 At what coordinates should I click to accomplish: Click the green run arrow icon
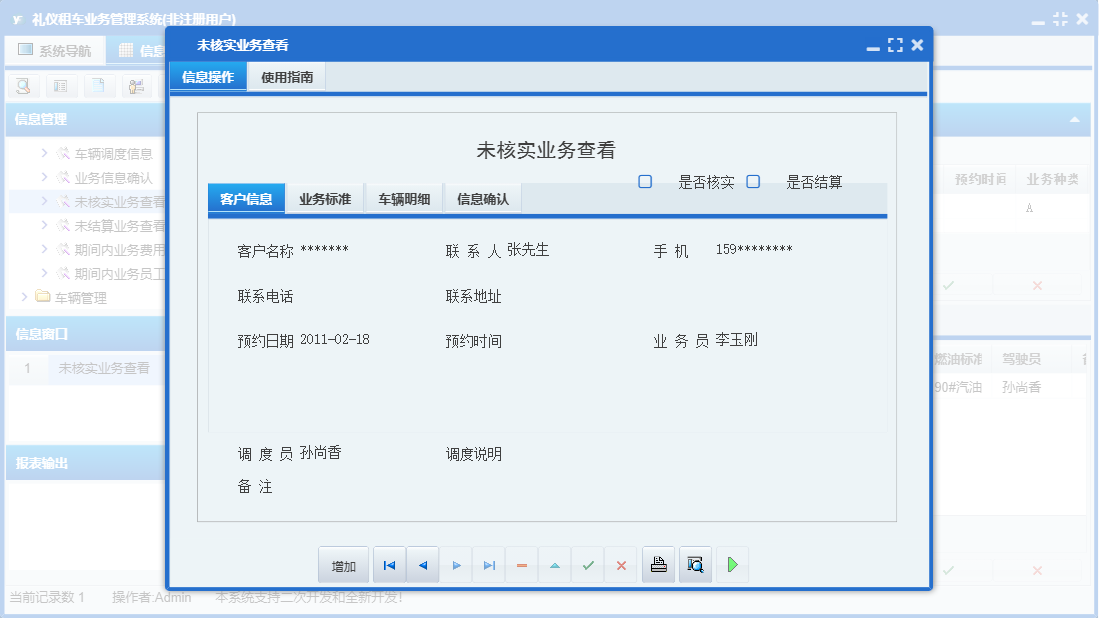coord(732,565)
